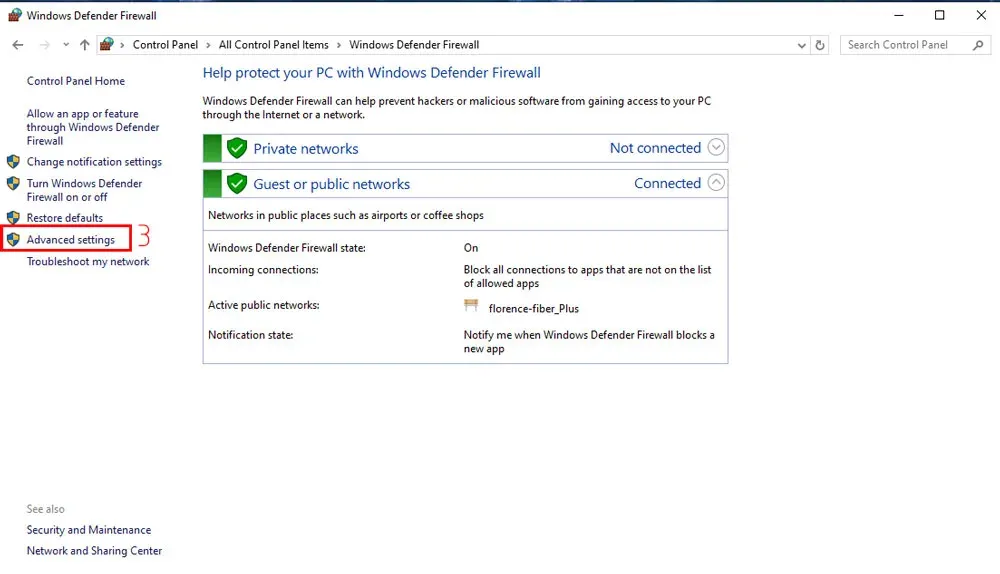The width and height of the screenshot is (1000, 574).
Task: Expand the chevron after Control Panel breadcrumb
Action: click(x=209, y=45)
